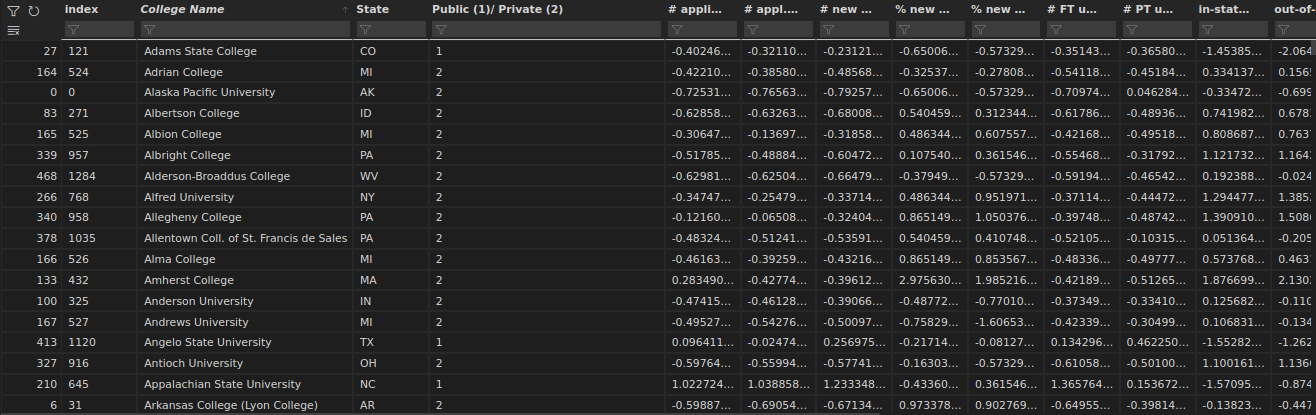Click the Public (1)/ Private (2) header

pyautogui.click(x=497, y=9)
